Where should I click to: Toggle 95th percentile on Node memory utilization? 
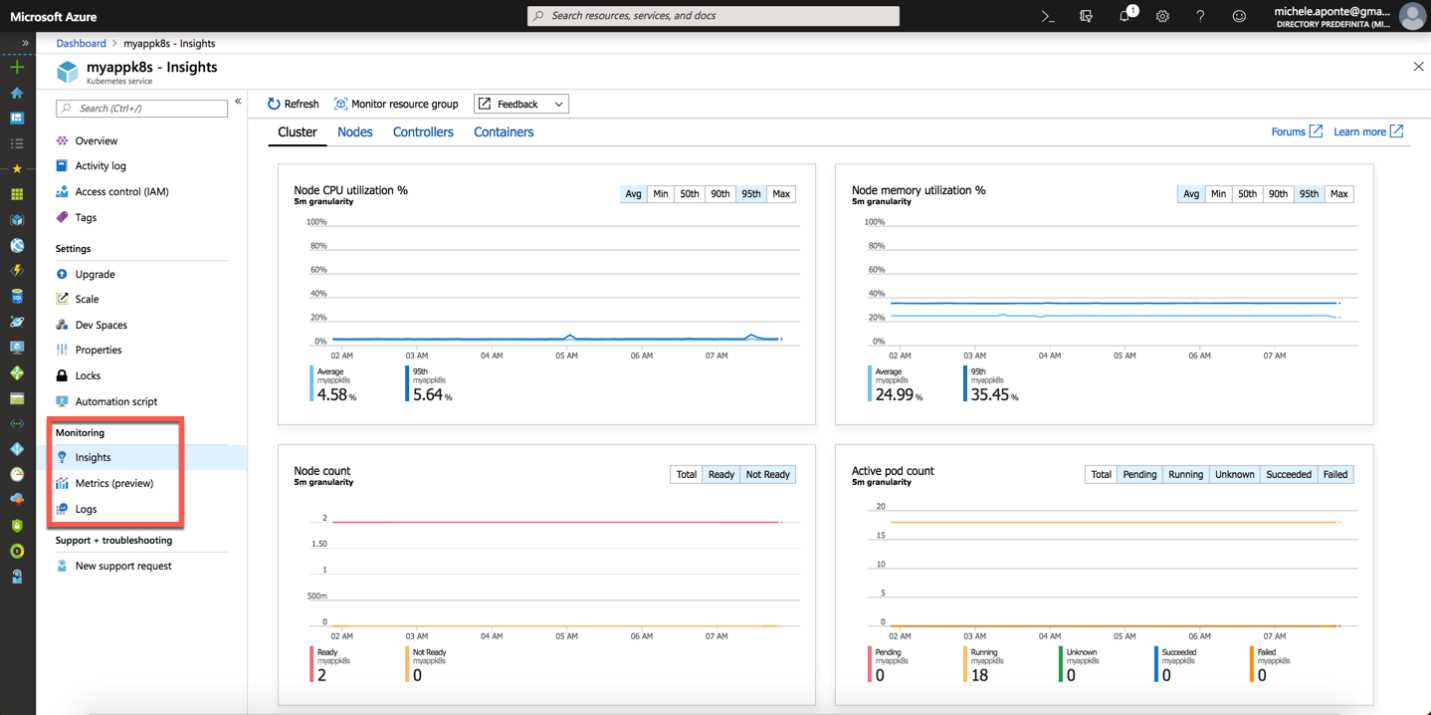(1308, 193)
